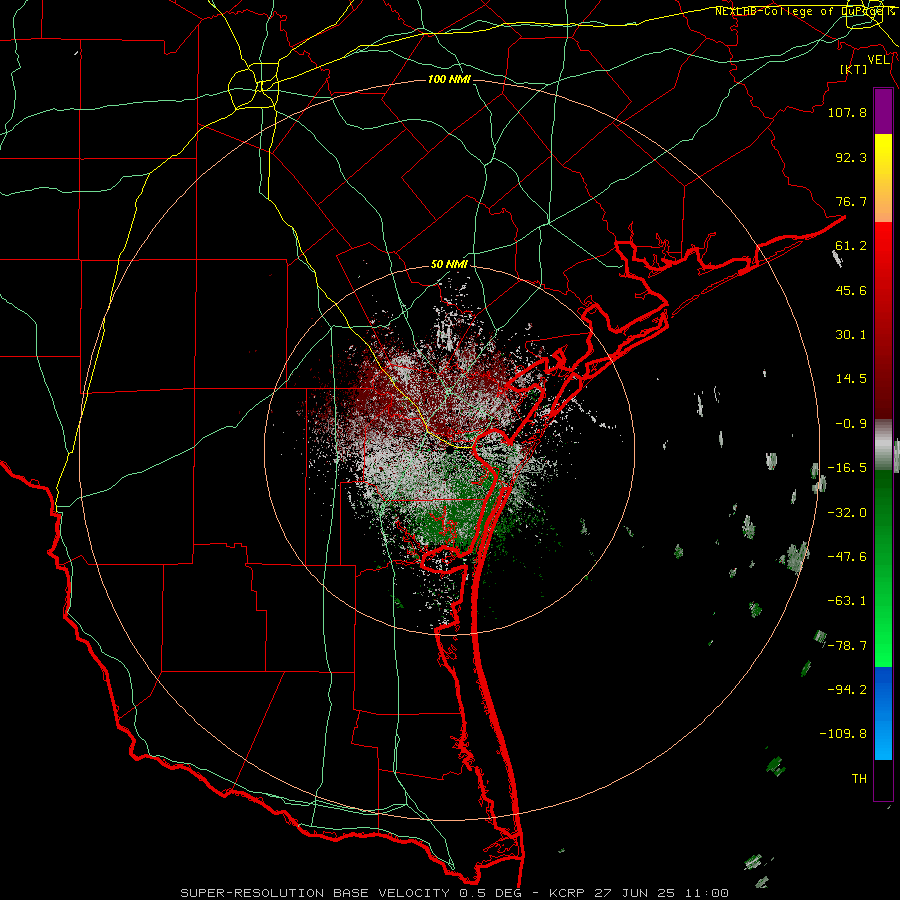Pick the gray near-zero segment of the color bar
The width and height of the screenshot is (900, 900).
coord(883,445)
